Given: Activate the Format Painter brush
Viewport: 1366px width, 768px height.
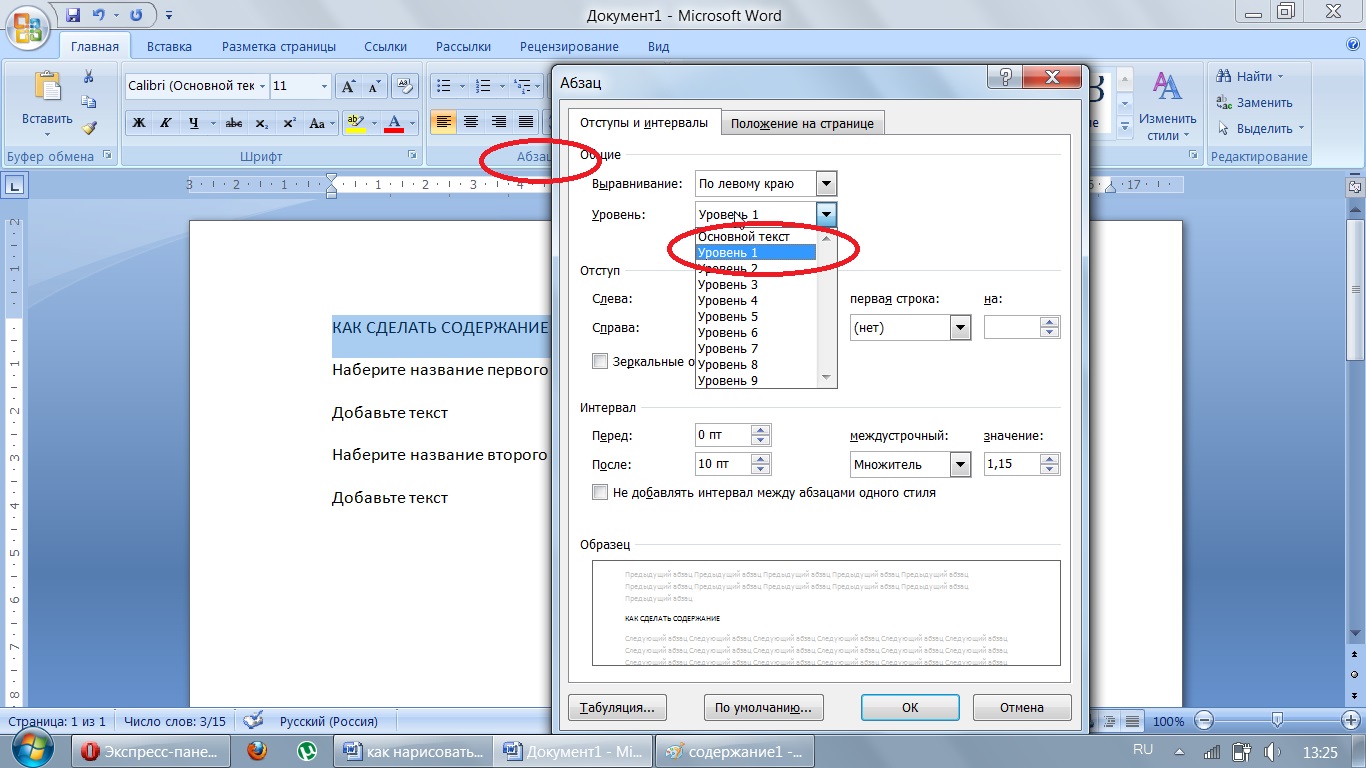Looking at the screenshot, I should pos(89,128).
